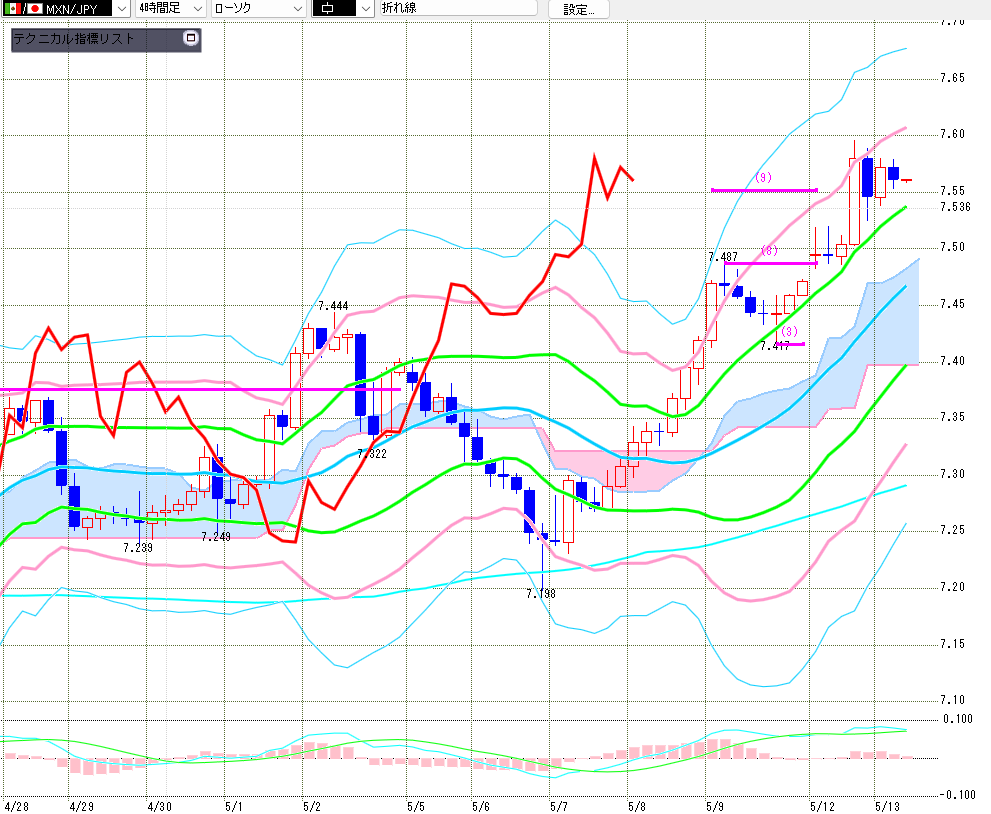
Task: Click the 7.322 price label
Action: [x=372, y=454]
